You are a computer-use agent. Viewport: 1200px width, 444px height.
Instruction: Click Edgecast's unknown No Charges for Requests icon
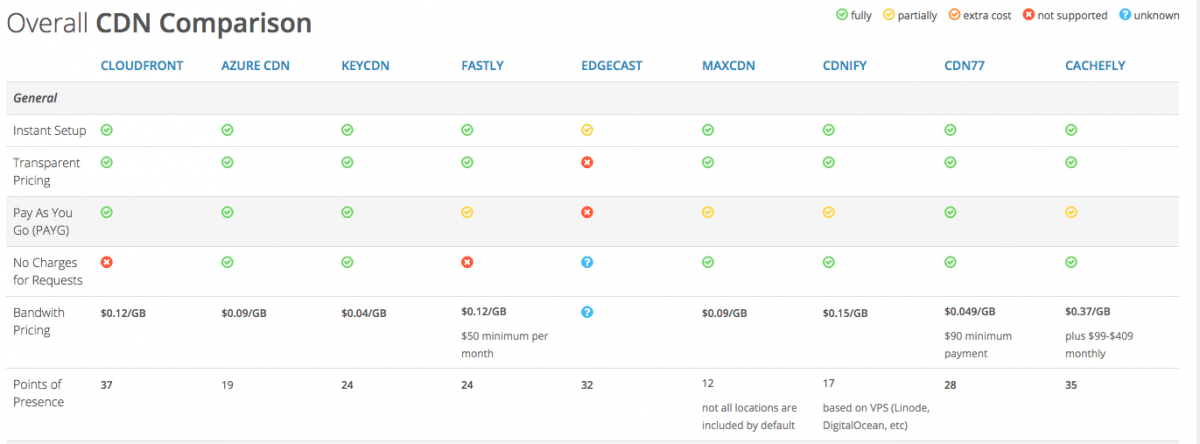[x=587, y=262]
